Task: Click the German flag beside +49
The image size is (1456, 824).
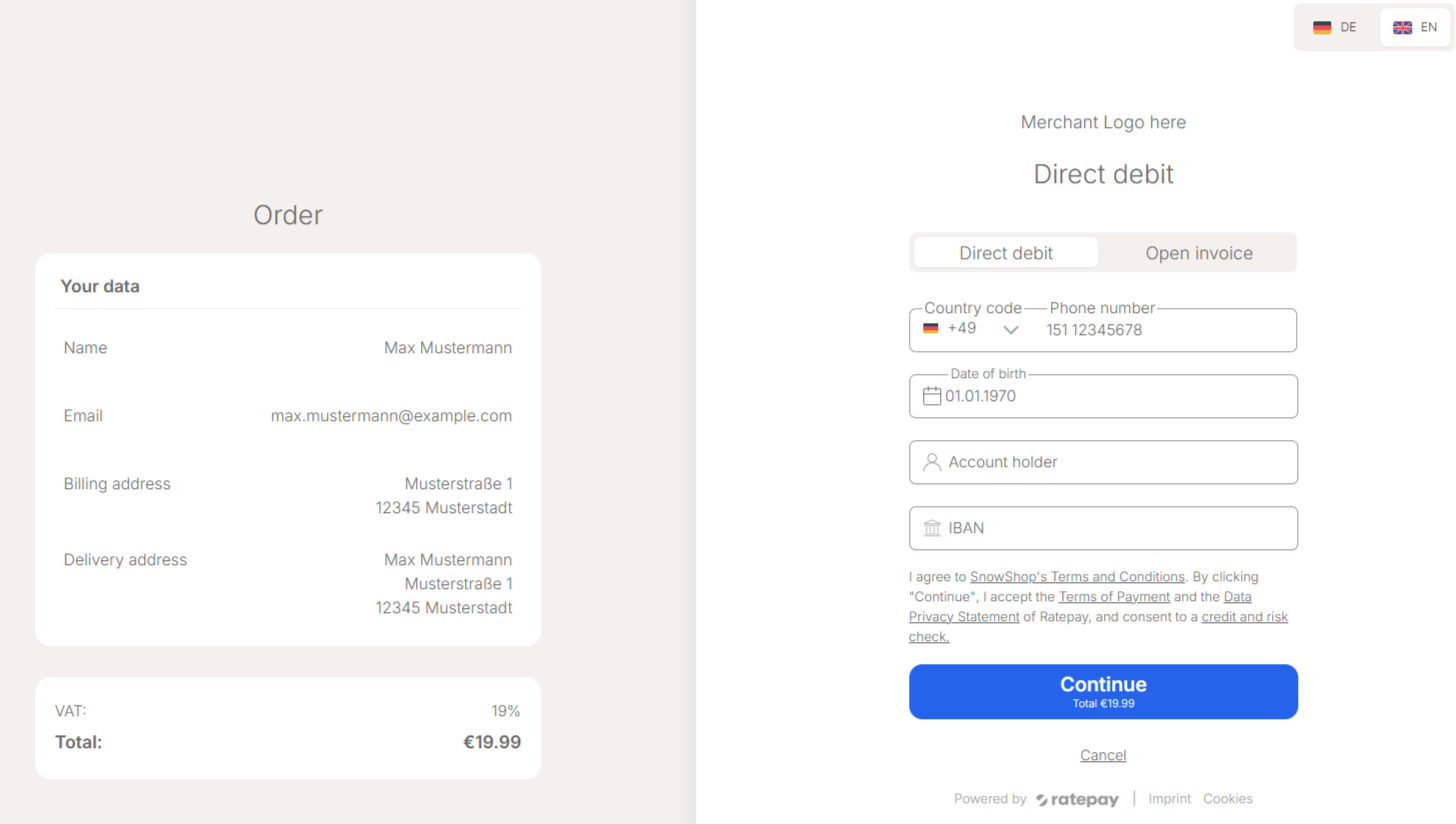Action: (x=931, y=329)
